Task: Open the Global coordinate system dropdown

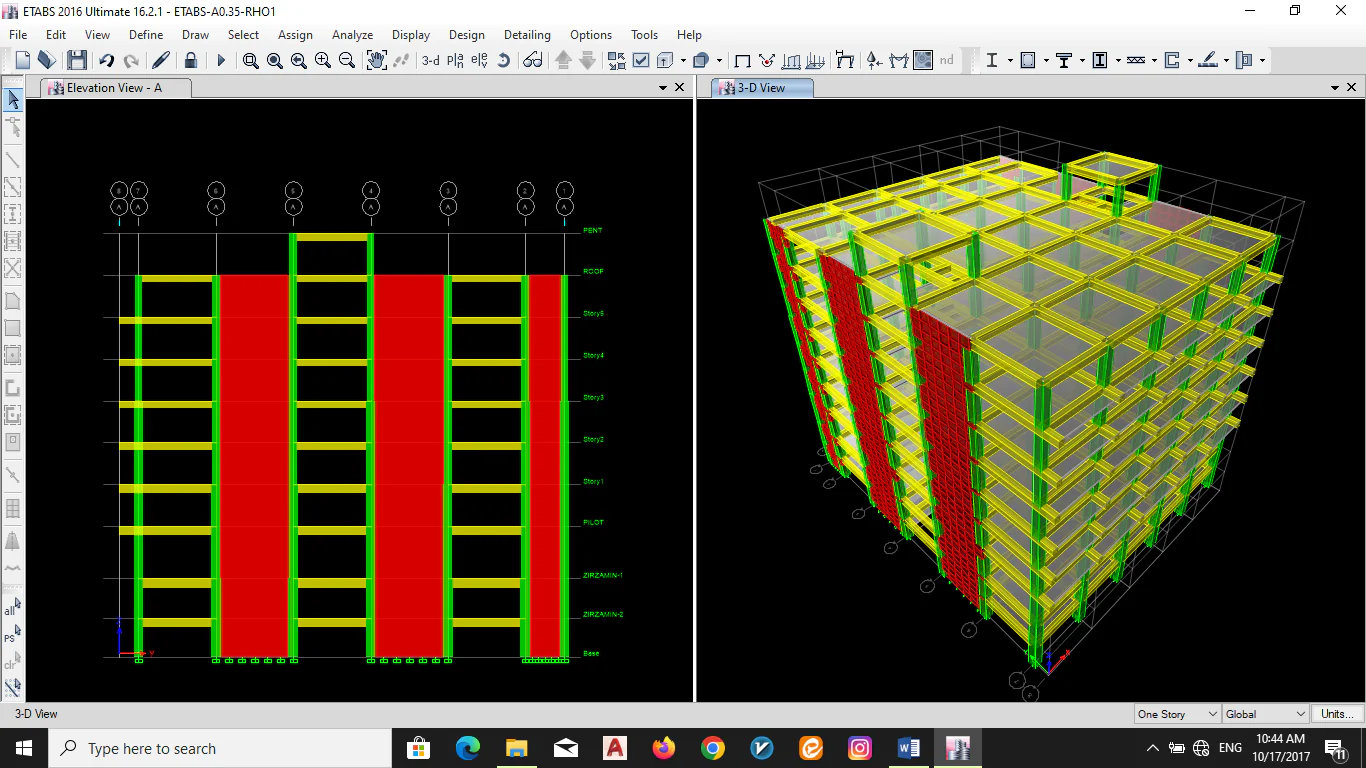Action: (x=1265, y=714)
